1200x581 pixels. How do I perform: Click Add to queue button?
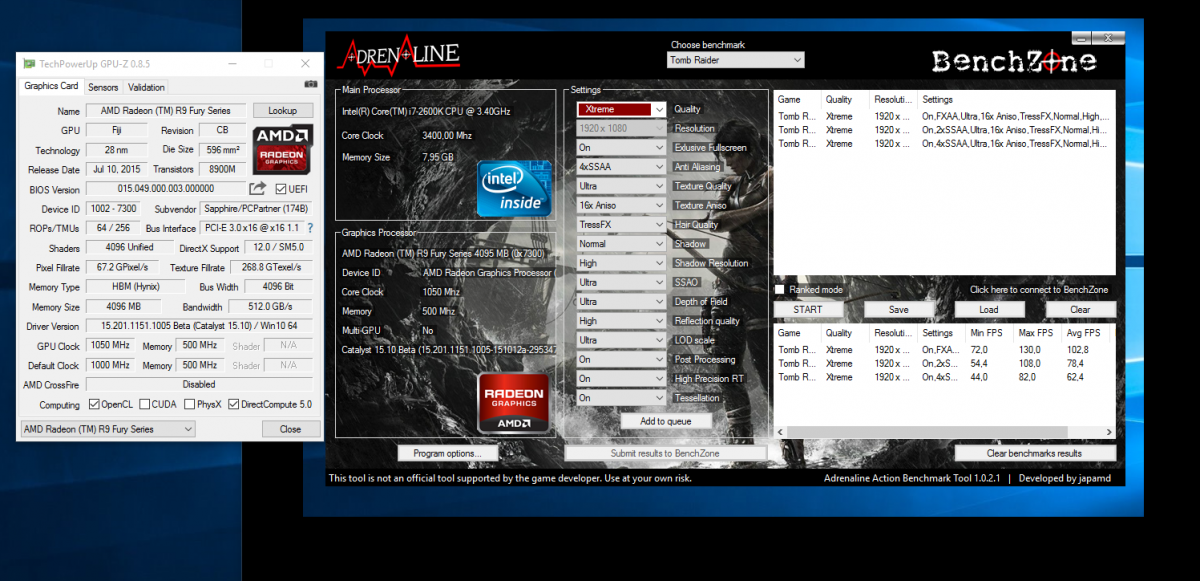point(666,421)
